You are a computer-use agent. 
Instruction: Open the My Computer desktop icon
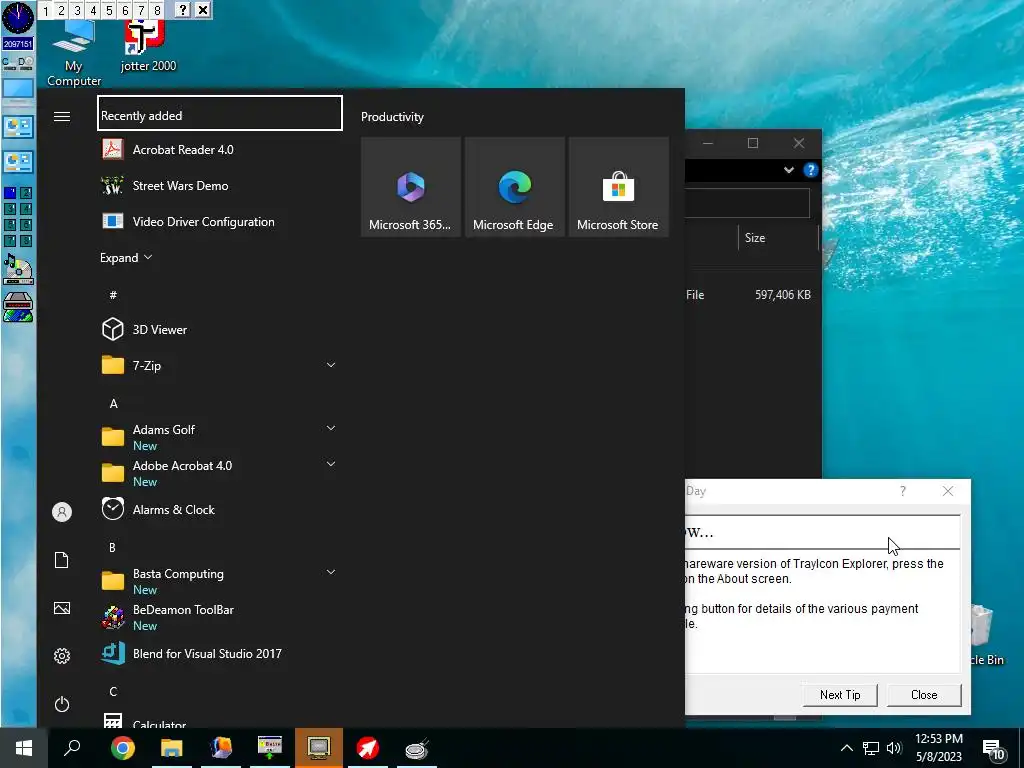tap(74, 54)
